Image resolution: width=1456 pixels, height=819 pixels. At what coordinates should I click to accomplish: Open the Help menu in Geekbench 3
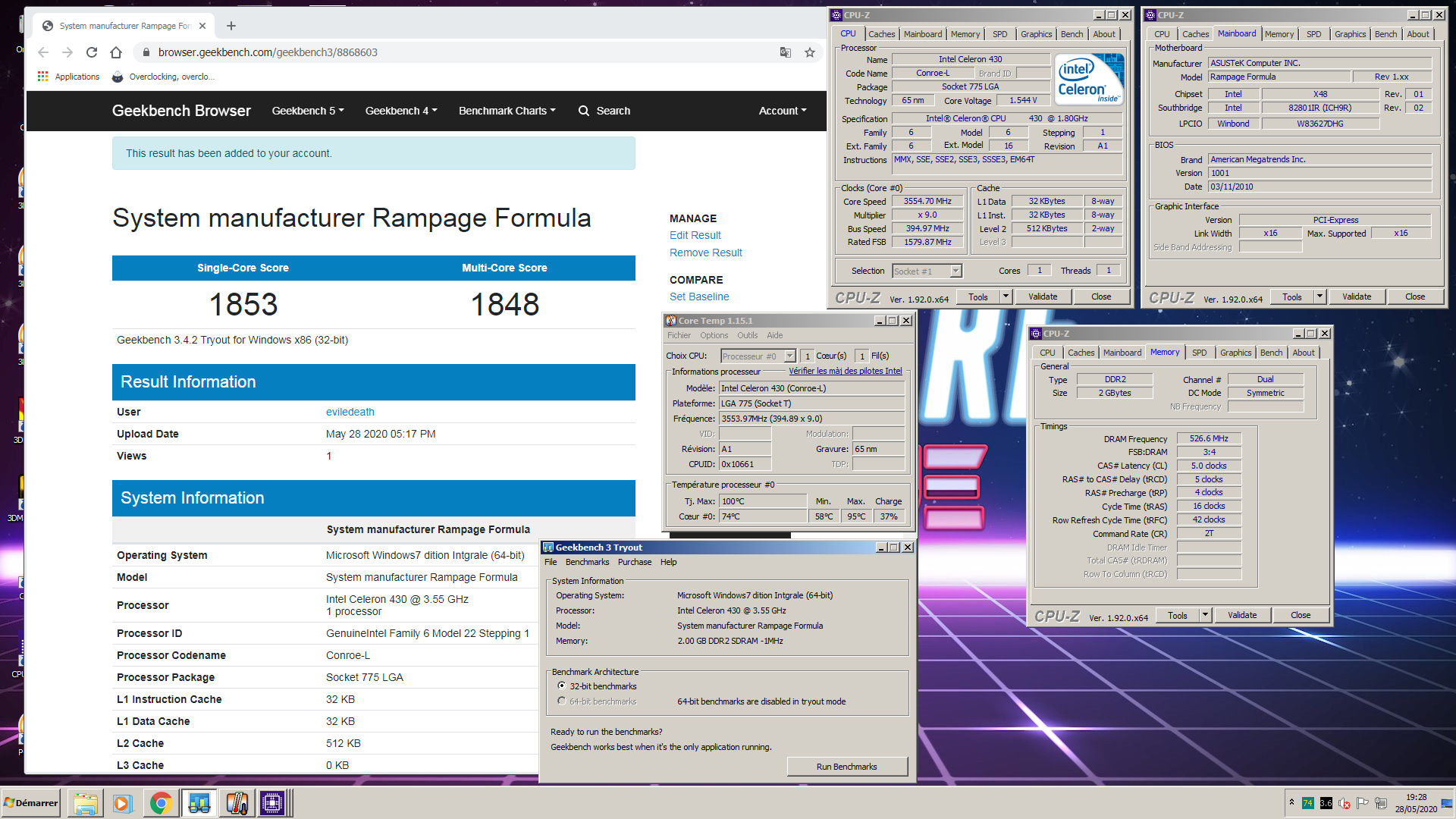coord(668,562)
